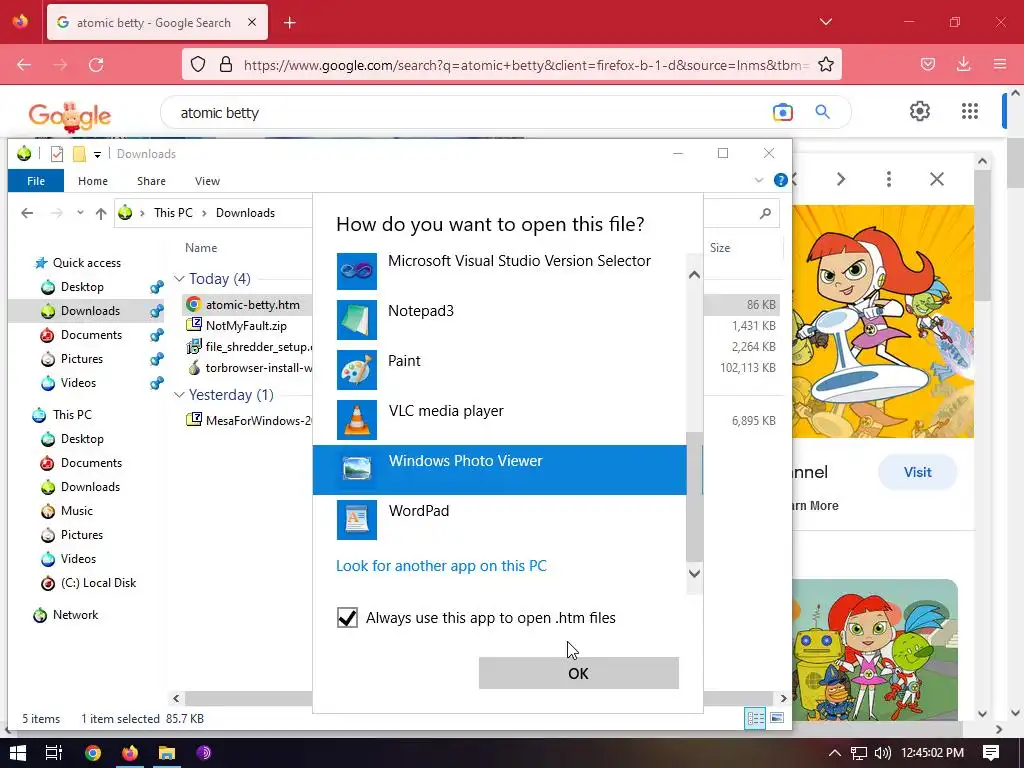This screenshot has width=1024, height=768.
Task: Switch to the Home ribbon tab
Action: coord(93,181)
